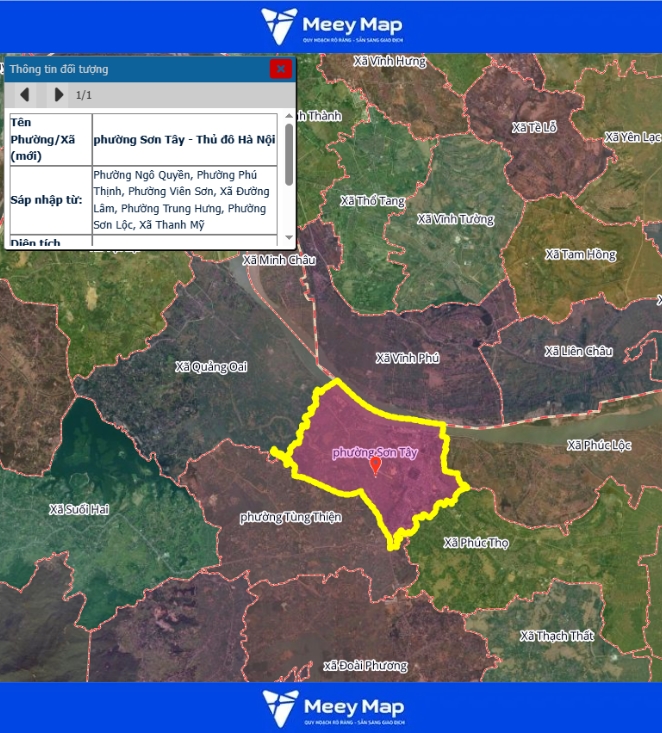The height and width of the screenshot is (733, 662).
Task: Click the Xã Vĩnh Phú area on map
Action: point(408,358)
